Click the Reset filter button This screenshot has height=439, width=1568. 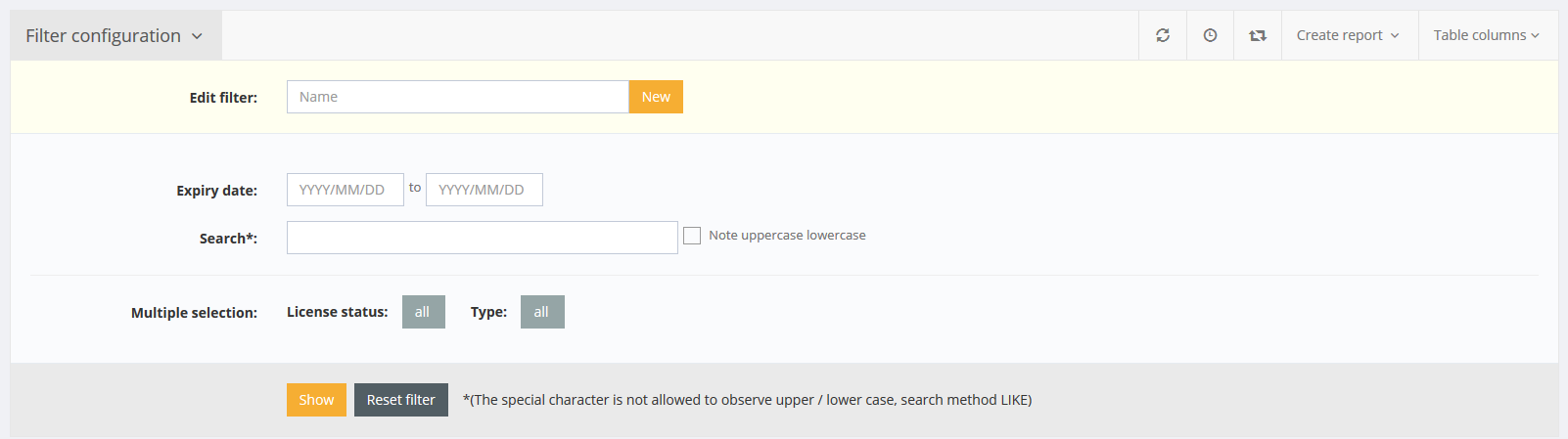[400, 400]
